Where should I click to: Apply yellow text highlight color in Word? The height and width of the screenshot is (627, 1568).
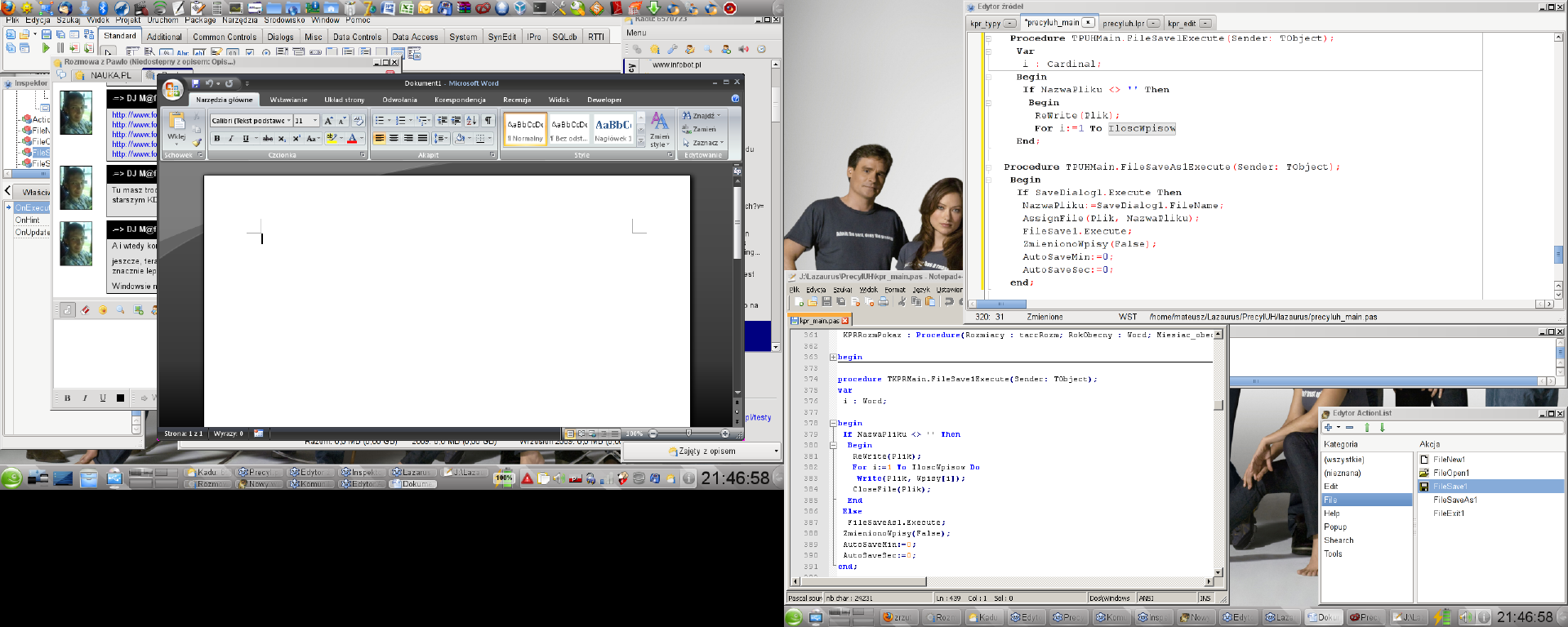coord(331,139)
